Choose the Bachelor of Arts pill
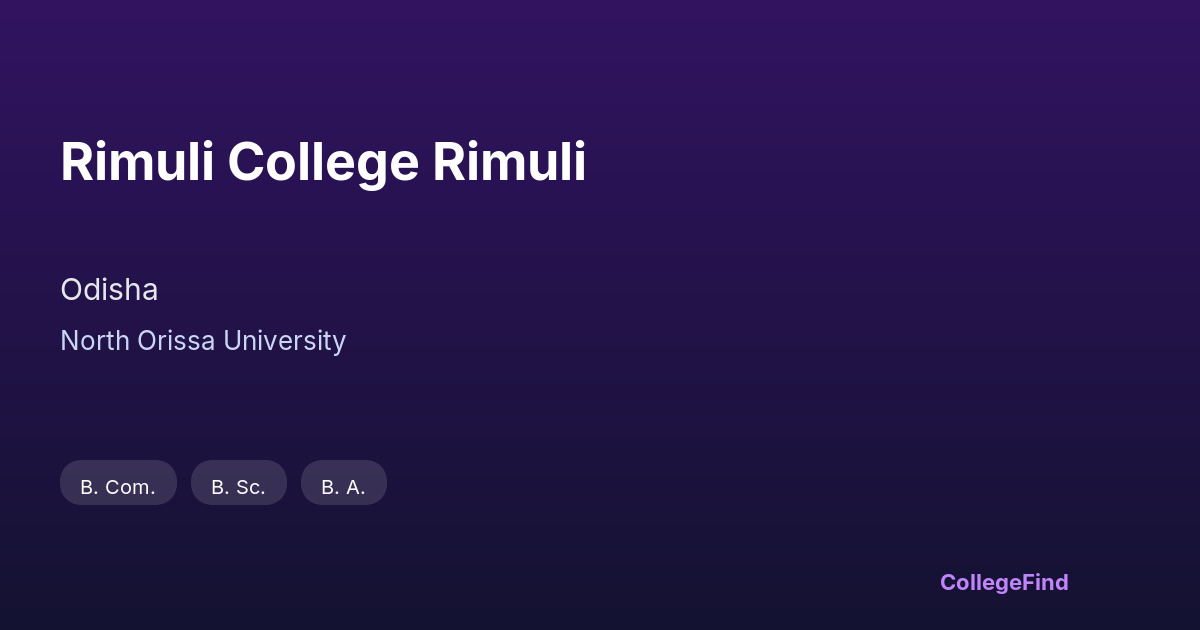The height and width of the screenshot is (630, 1200). point(343,486)
